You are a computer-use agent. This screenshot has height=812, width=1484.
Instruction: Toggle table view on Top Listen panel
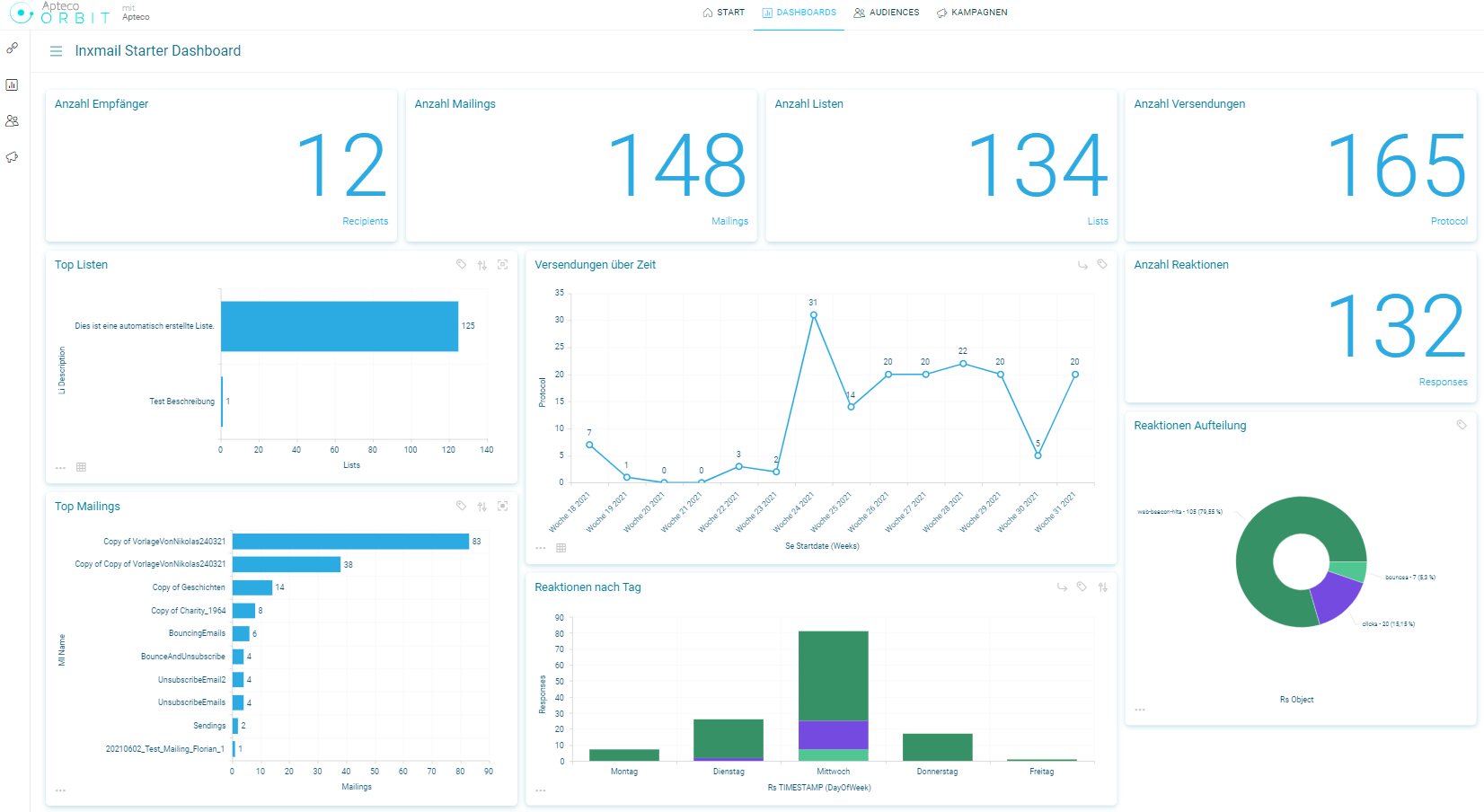[x=81, y=467]
